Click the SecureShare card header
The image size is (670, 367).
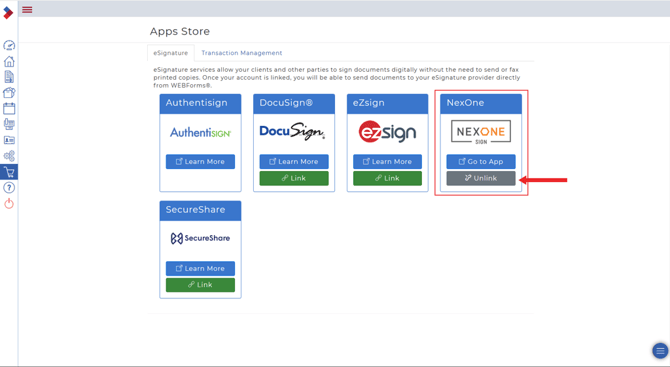200,211
